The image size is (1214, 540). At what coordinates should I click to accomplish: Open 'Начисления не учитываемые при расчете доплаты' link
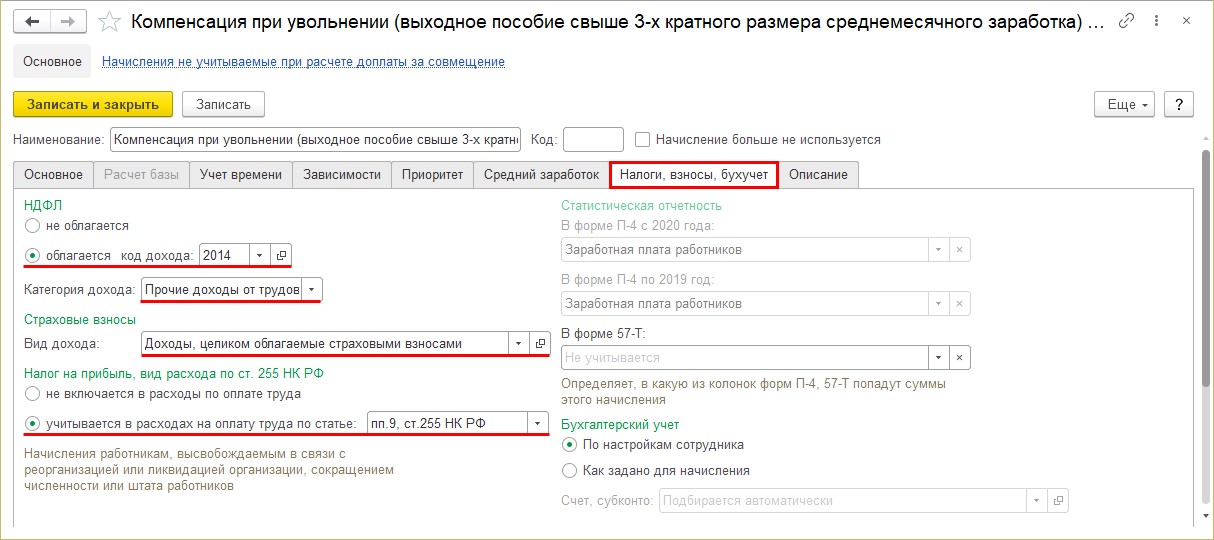(303, 61)
